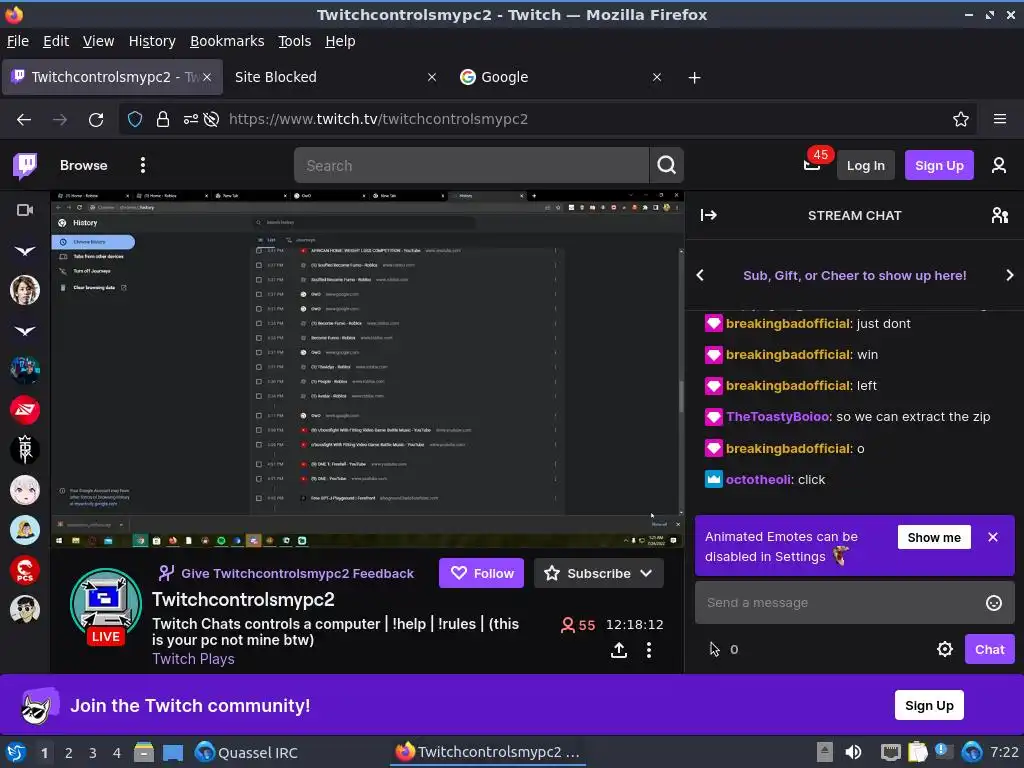Open the stream three-dot options menu
The width and height of the screenshot is (1024, 768).
[x=648, y=650]
